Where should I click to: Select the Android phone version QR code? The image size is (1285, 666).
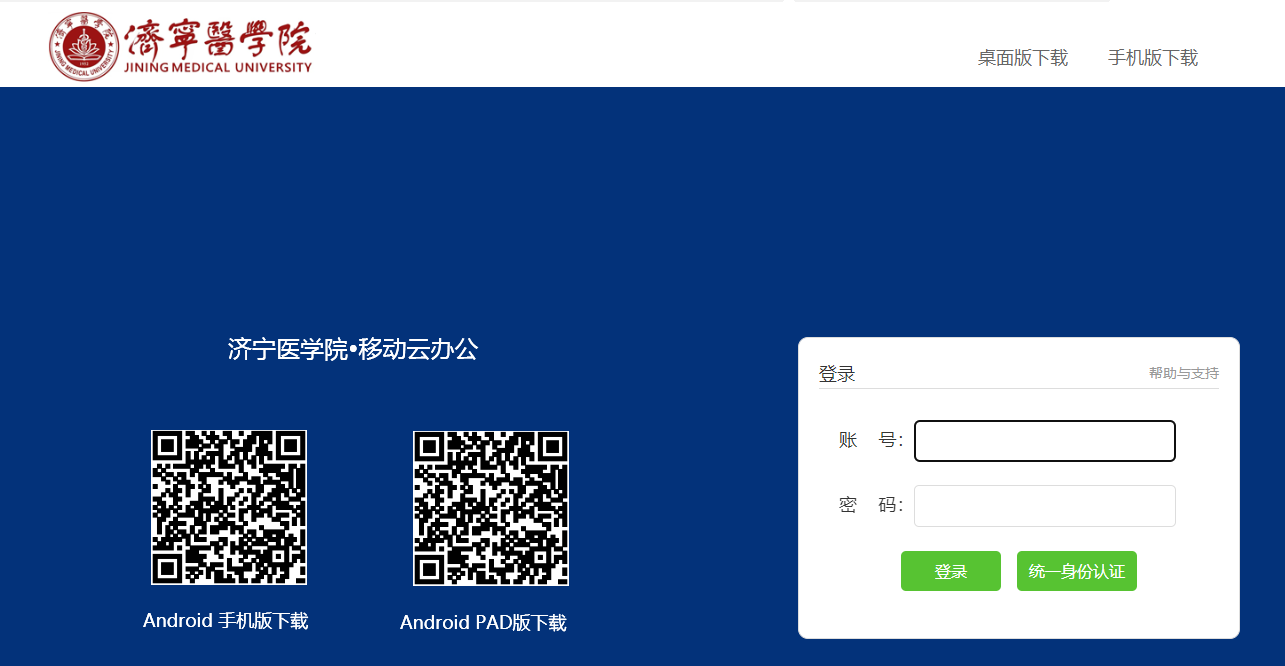click(229, 507)
